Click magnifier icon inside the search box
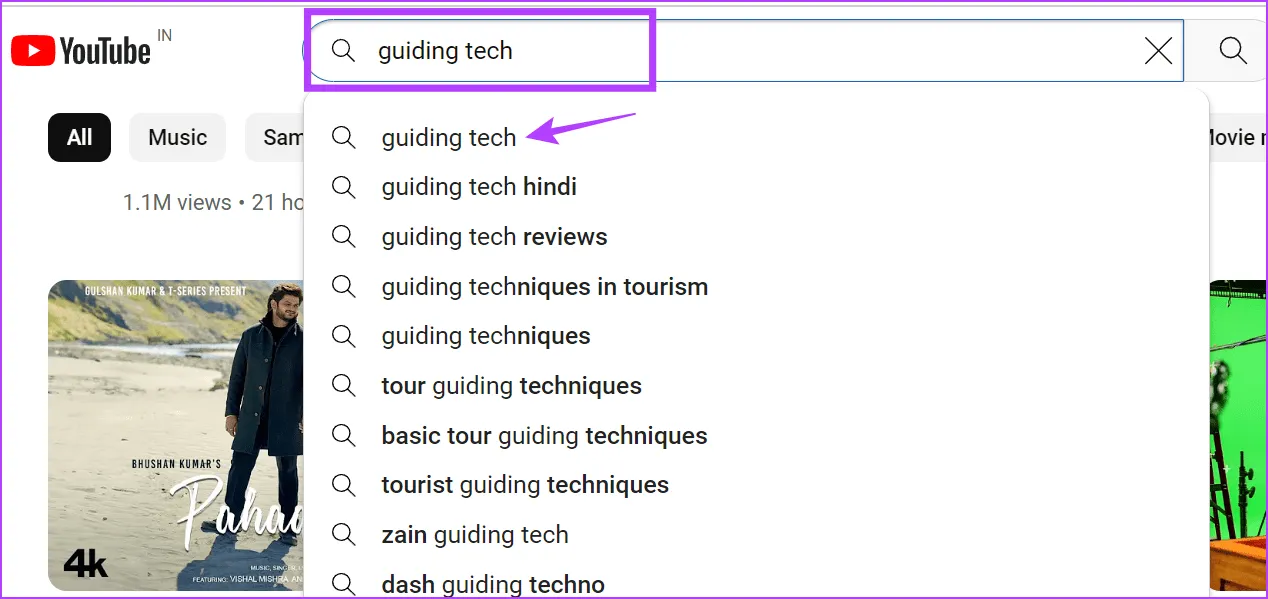The width and height of the screenshot is (1268, 599). pyautogui.click(x=343, y=51)
